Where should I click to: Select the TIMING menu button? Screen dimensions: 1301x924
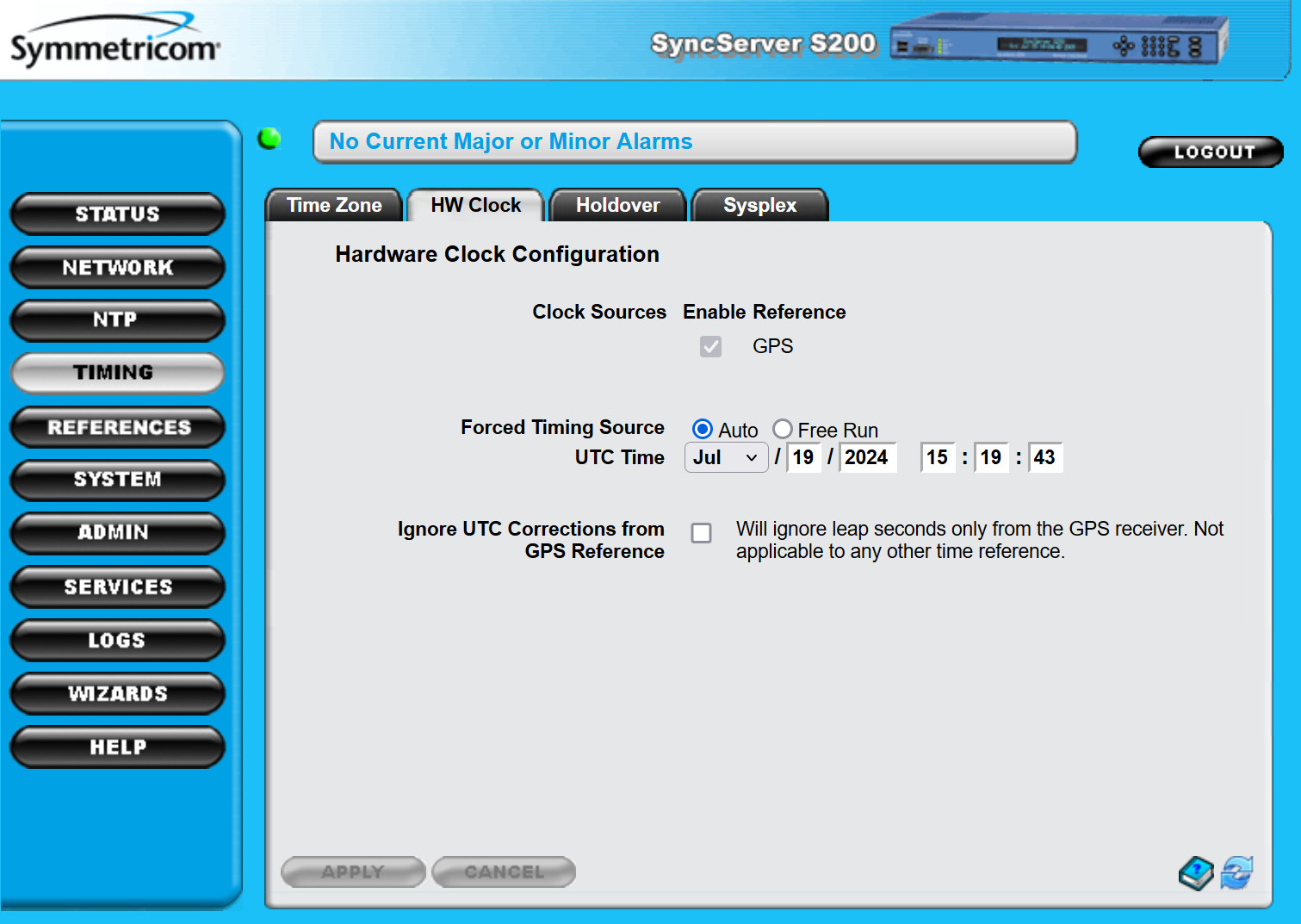point(117,373)
